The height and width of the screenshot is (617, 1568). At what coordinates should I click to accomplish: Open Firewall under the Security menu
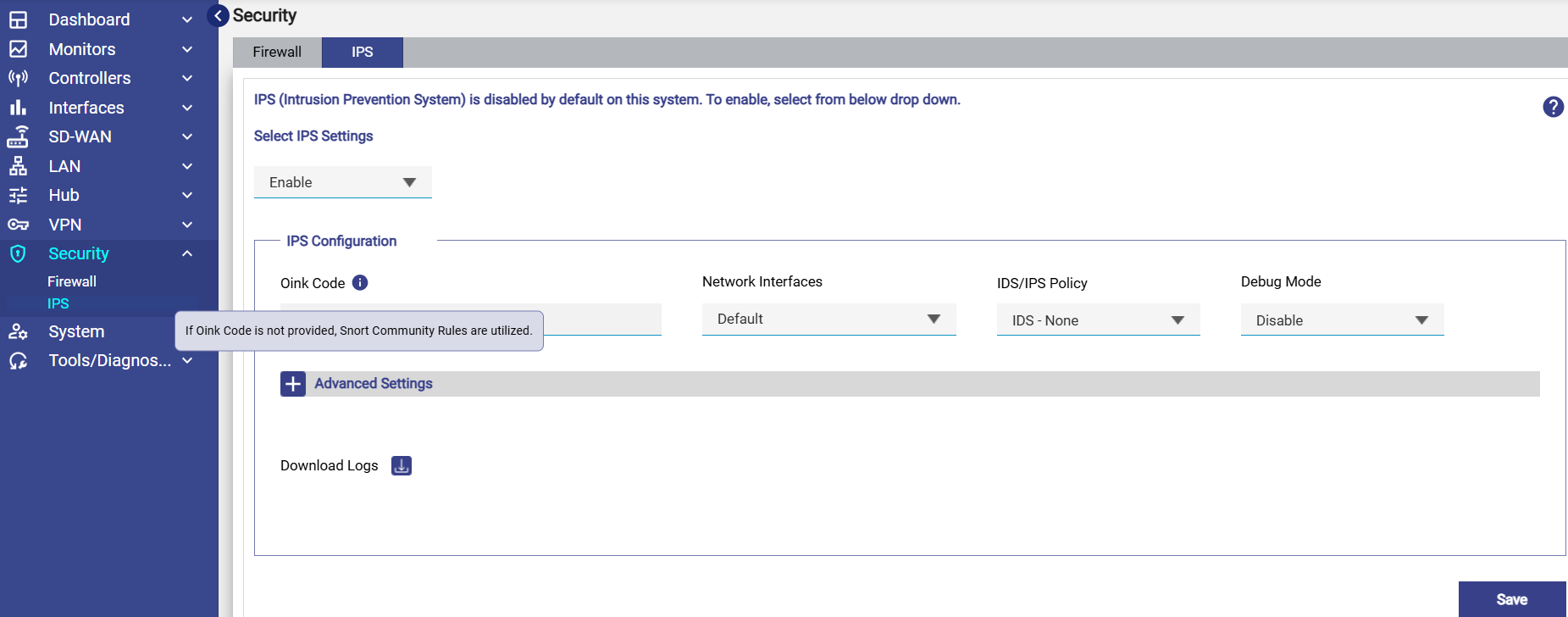[x=72, y=281]
